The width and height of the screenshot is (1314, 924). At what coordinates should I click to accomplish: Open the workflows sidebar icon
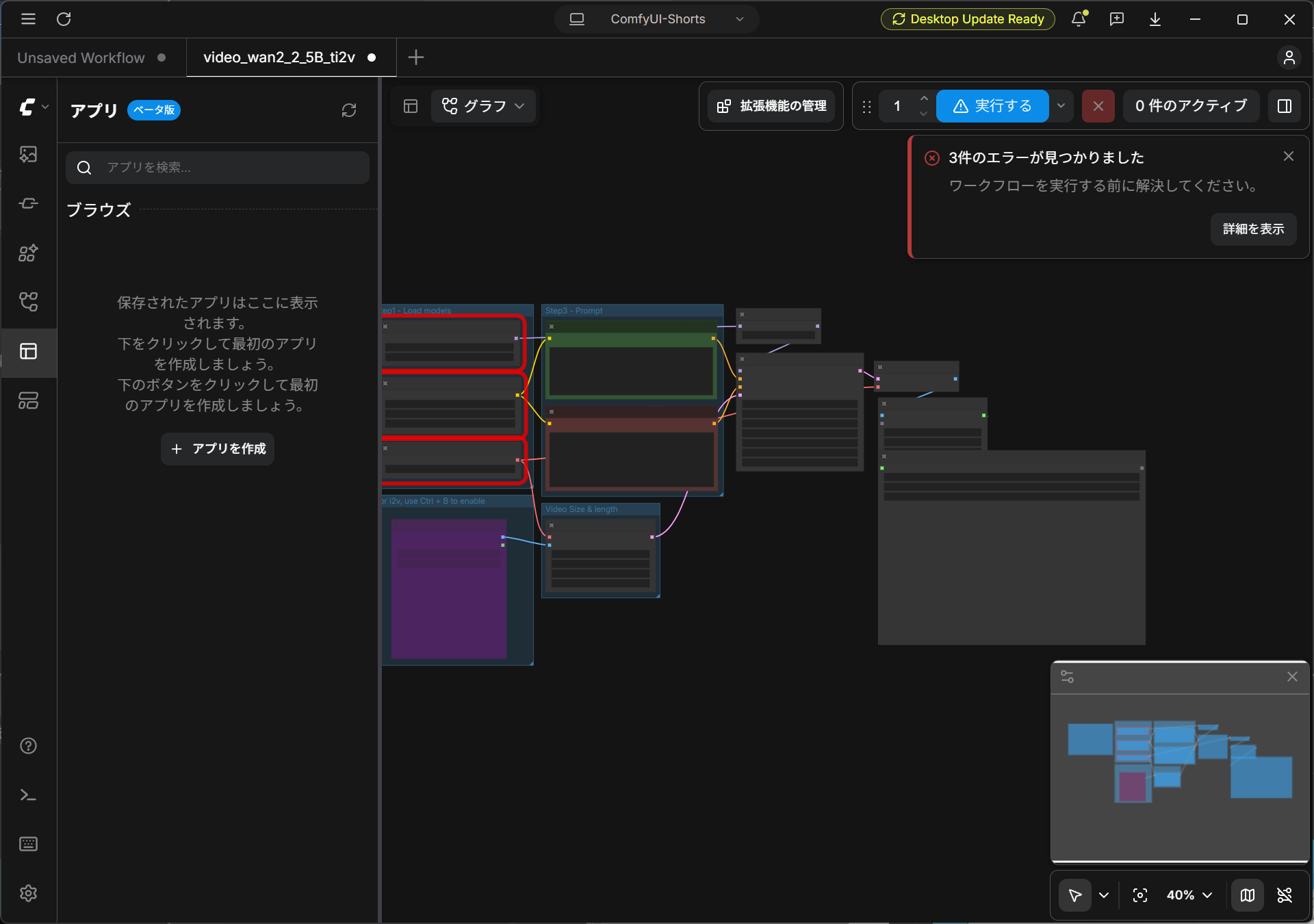coord(28,302)
